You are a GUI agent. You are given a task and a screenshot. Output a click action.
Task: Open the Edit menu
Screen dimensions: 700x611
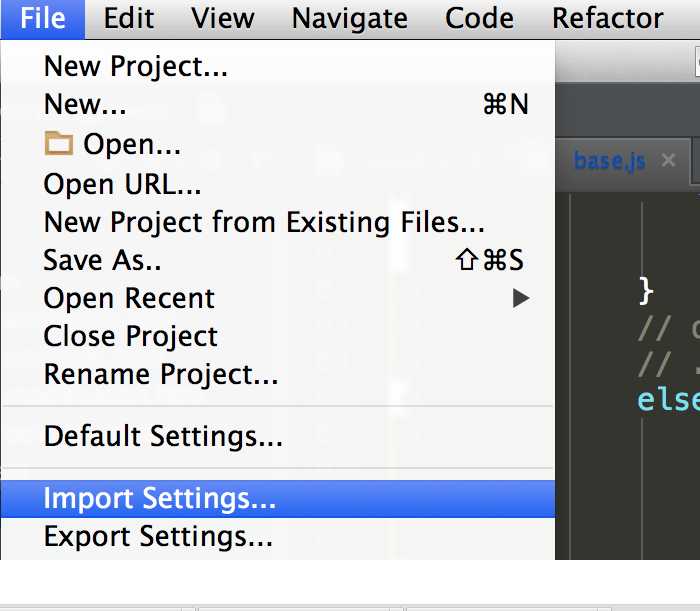tap(129, 19)
